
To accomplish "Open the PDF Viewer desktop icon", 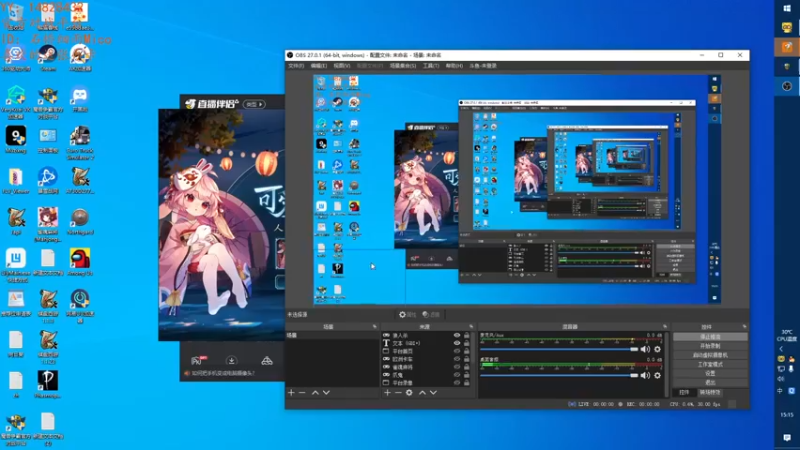I will pos(16,181).
